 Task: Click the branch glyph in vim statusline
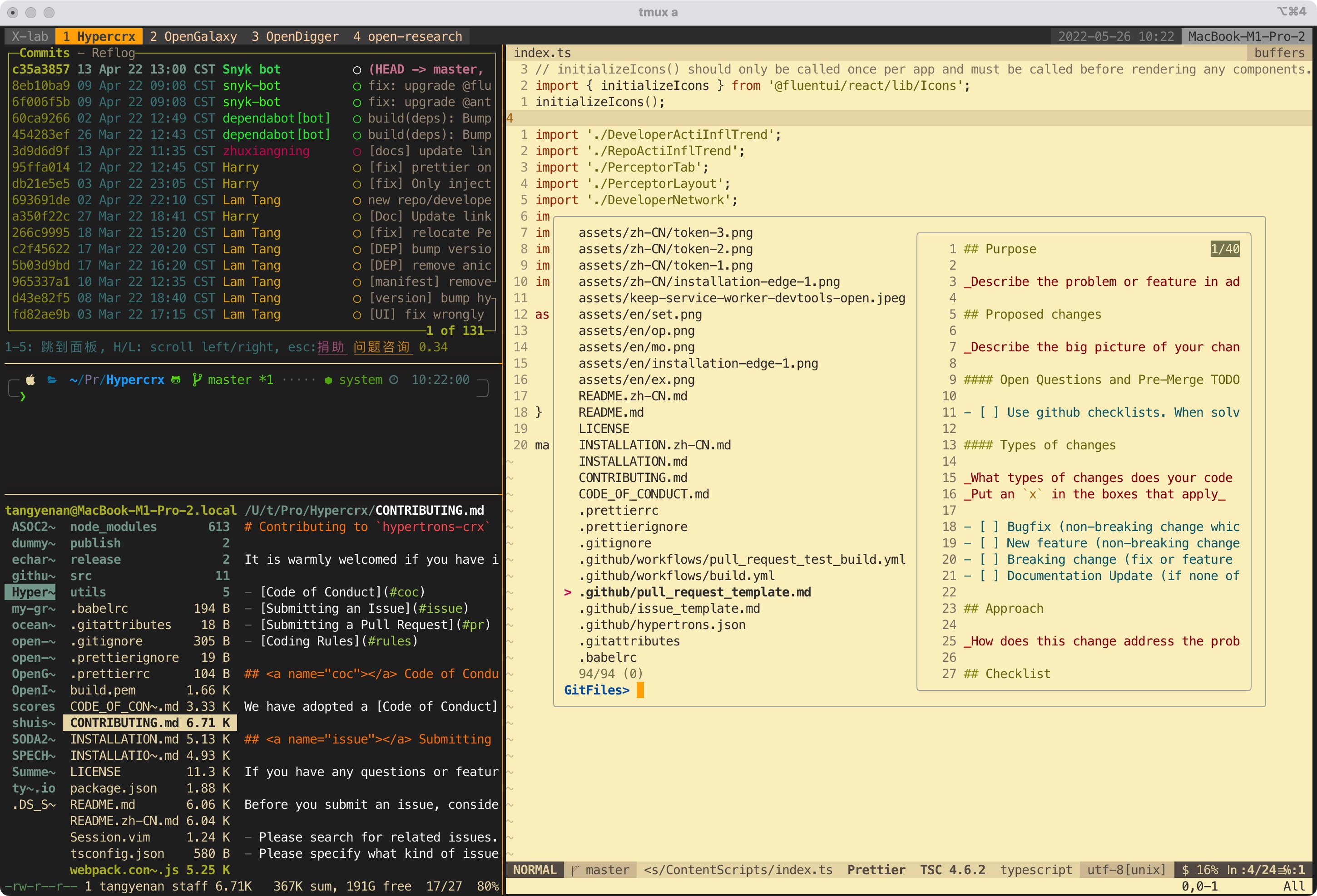click(x=575, y=871)
